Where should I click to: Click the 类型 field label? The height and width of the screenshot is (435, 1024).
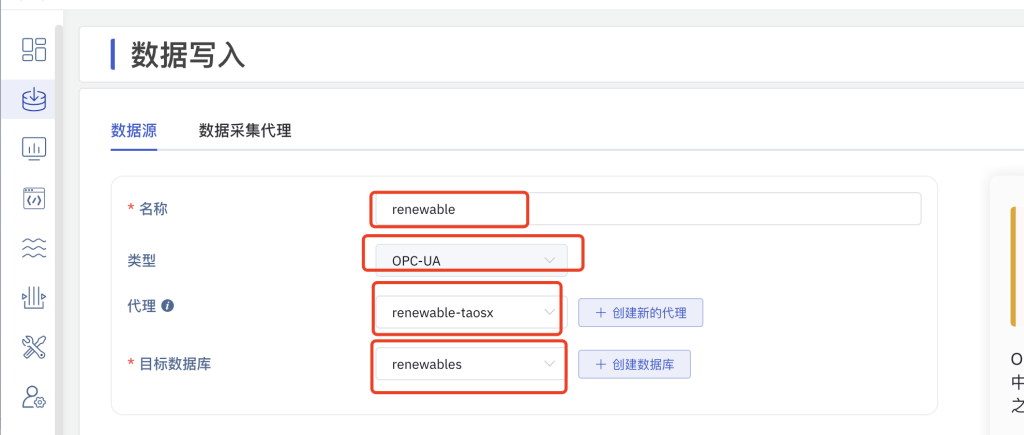coord(142,261)
